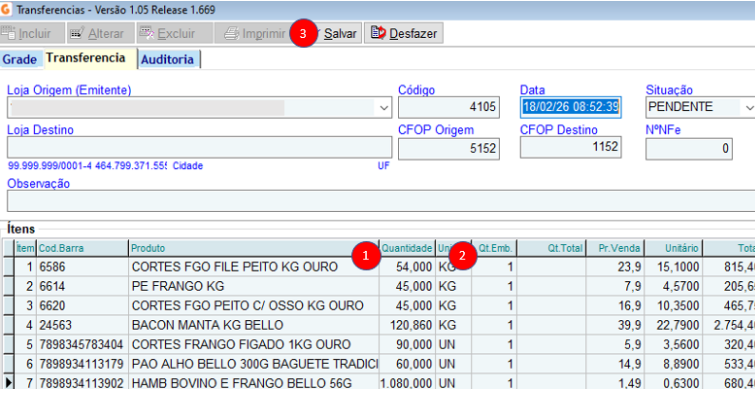Image resolution: width=755 pixels, height=394 pixels.
Task: Expand the Loja Origem (Emitente) dropdown
Action: [384, 107]
